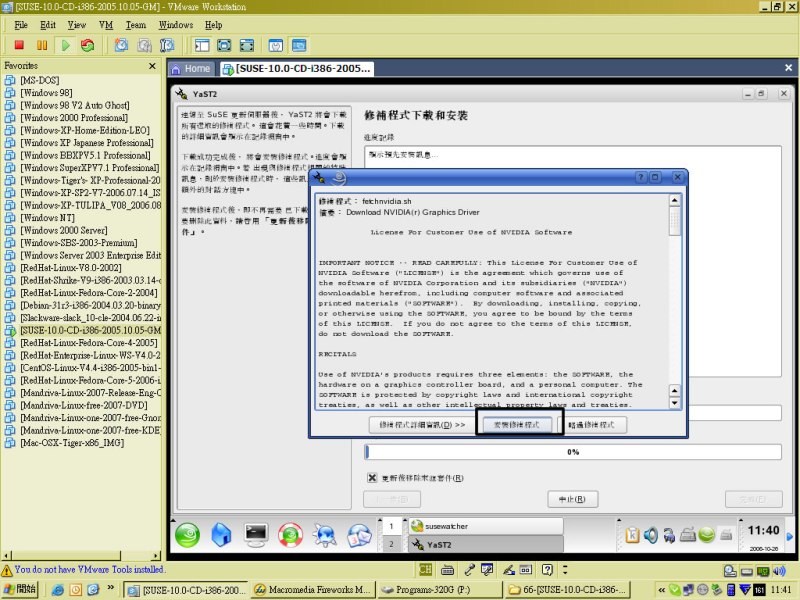The width and height of the screenshot is (800, 600).
Task: Open Programs-320G (P:) taskbar button
Action: pos(438,590)
